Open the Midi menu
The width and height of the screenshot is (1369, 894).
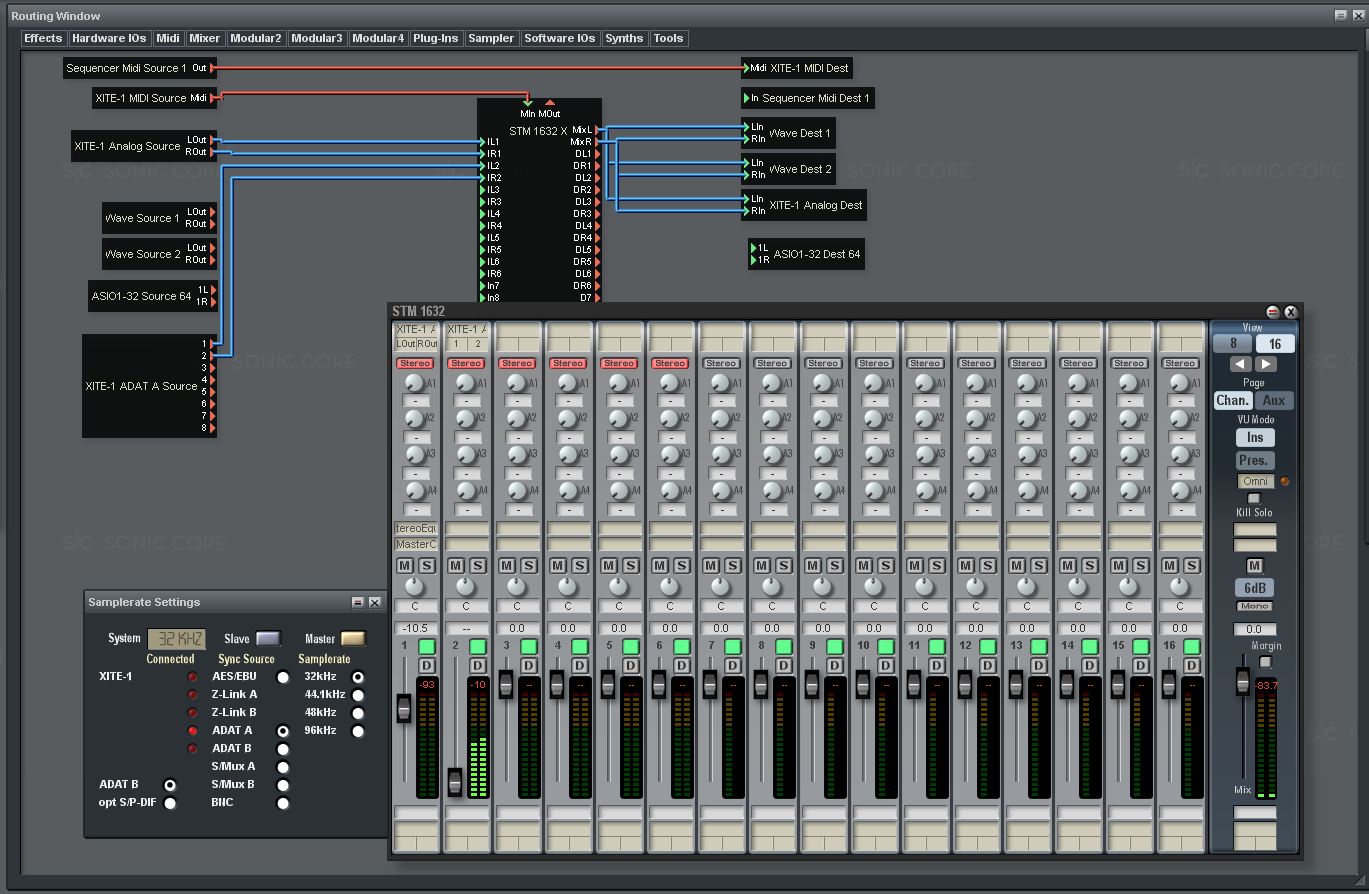pyautogui.click(x=168, y=38)
